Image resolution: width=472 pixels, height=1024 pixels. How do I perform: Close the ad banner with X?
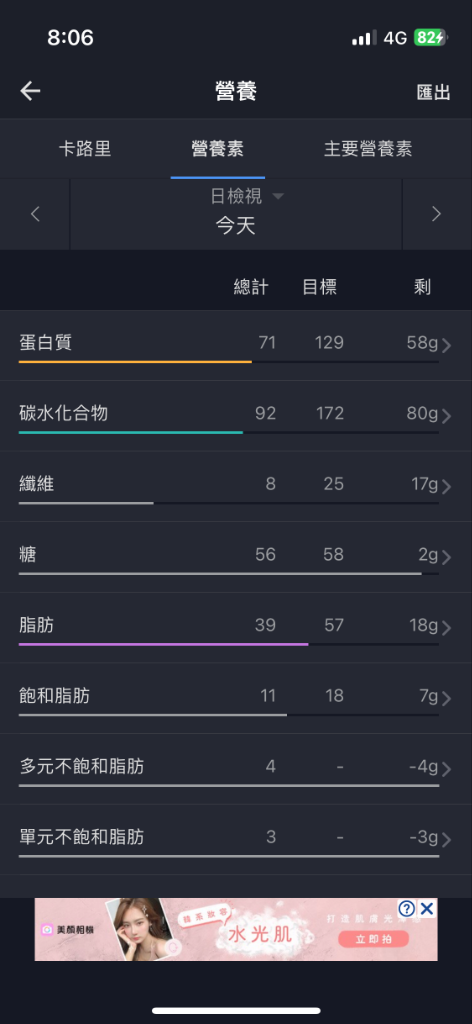click(x=427, y=908)
